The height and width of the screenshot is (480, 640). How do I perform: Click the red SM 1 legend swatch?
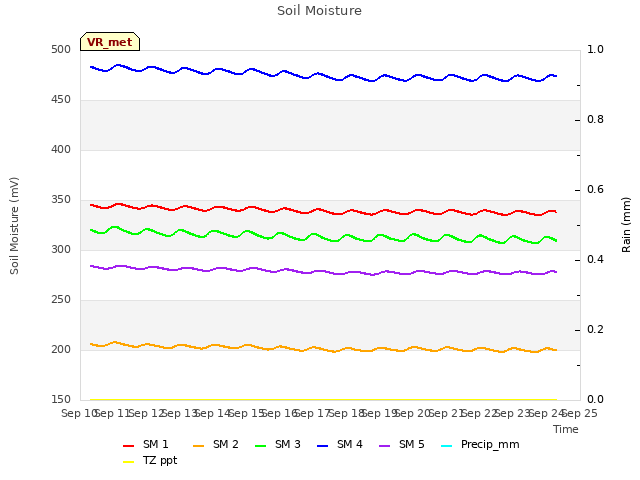pos(129,446)
